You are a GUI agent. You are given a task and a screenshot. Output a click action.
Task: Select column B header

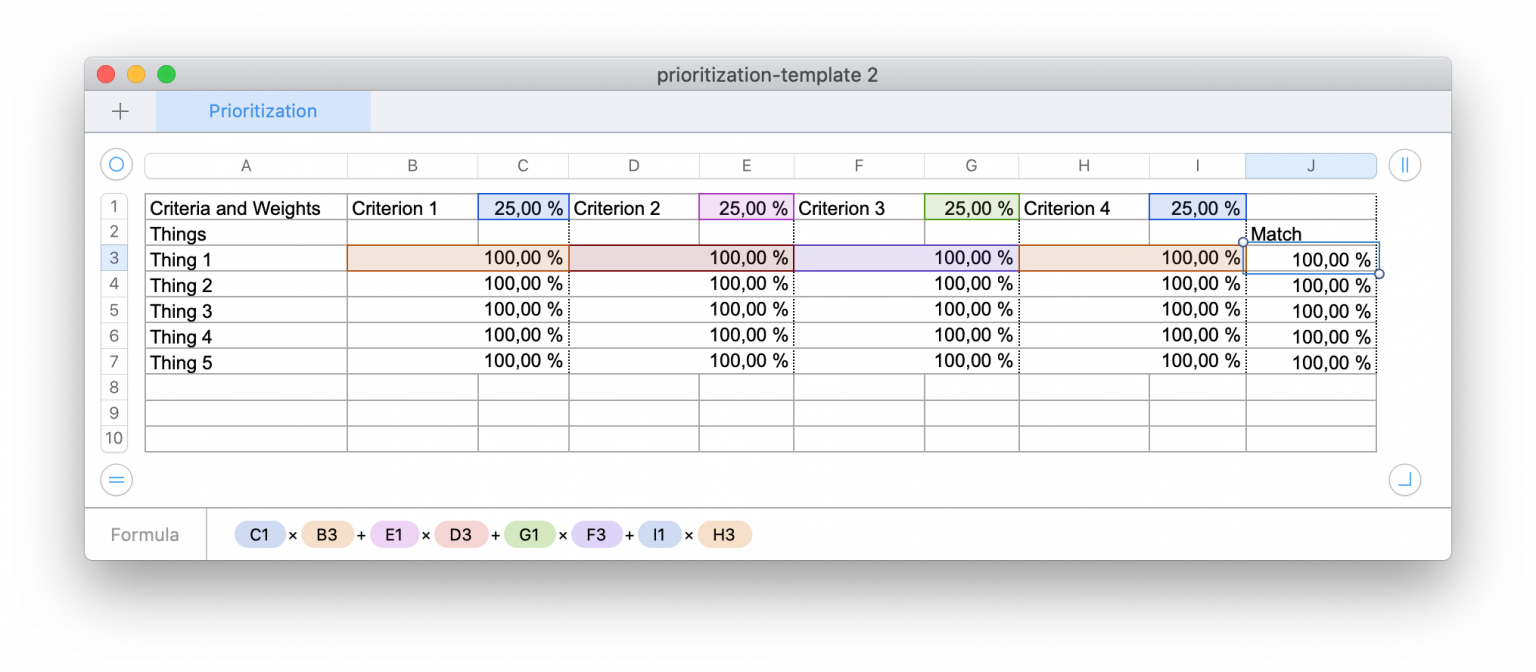412,166
